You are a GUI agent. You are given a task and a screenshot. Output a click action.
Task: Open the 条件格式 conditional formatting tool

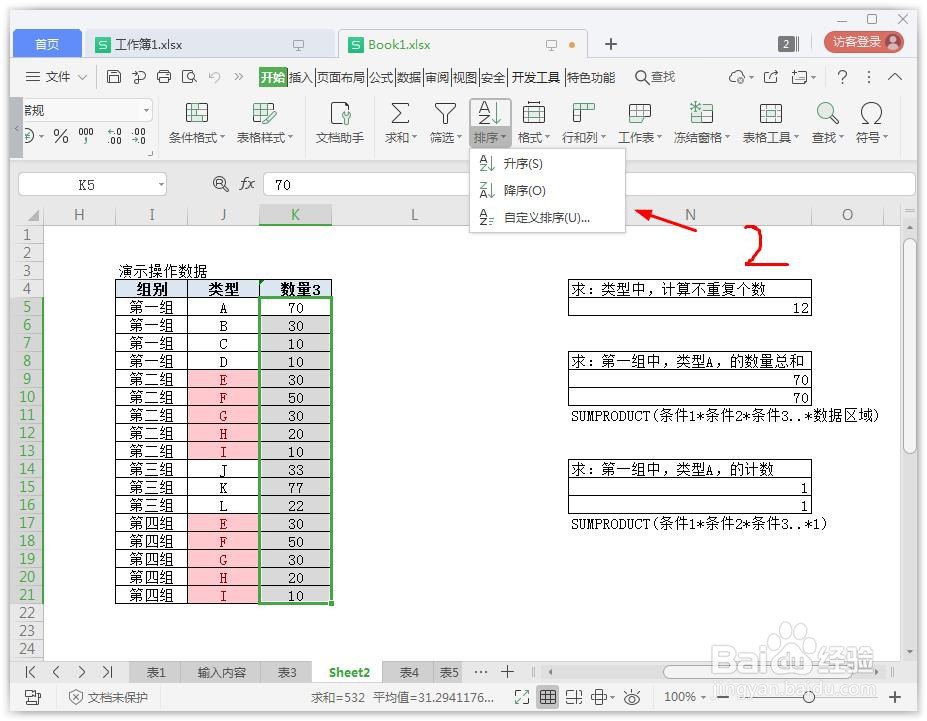point(194,124)
